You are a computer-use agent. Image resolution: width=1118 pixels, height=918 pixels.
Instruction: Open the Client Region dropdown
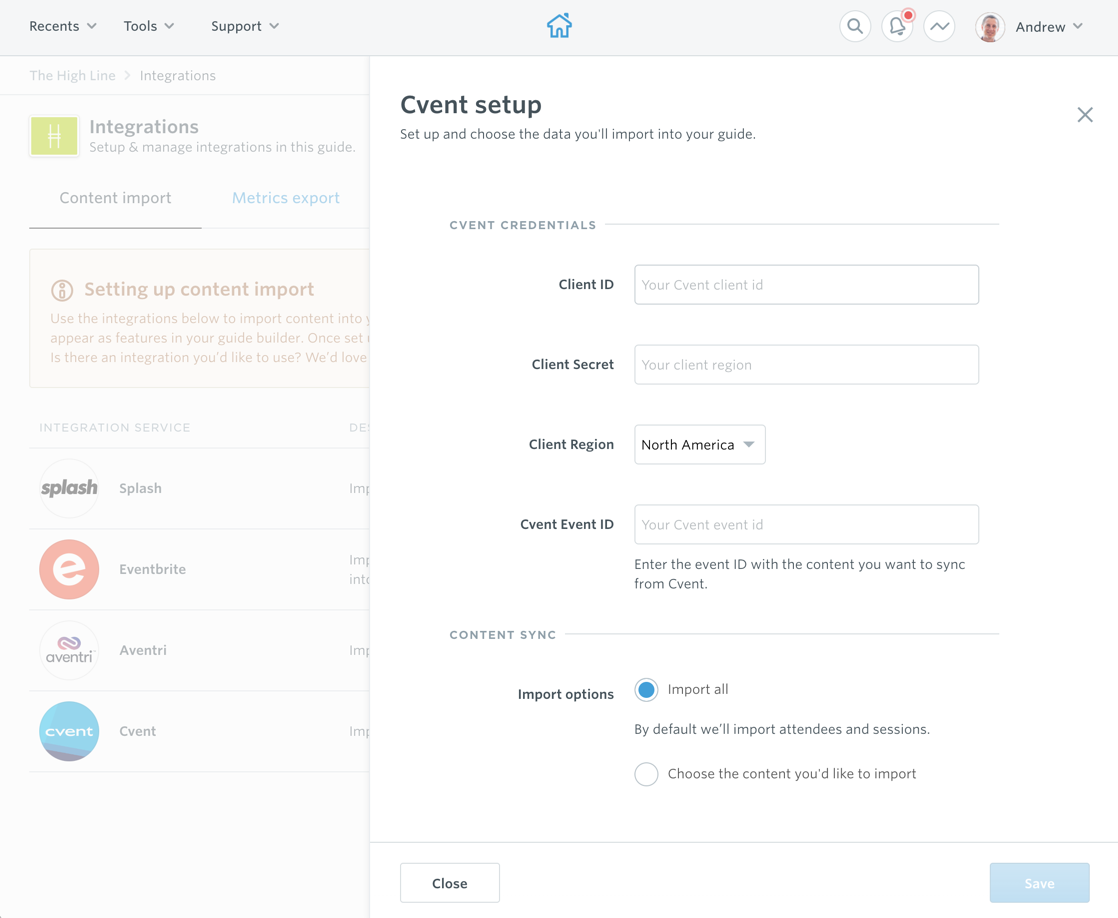tap(699, 444)
